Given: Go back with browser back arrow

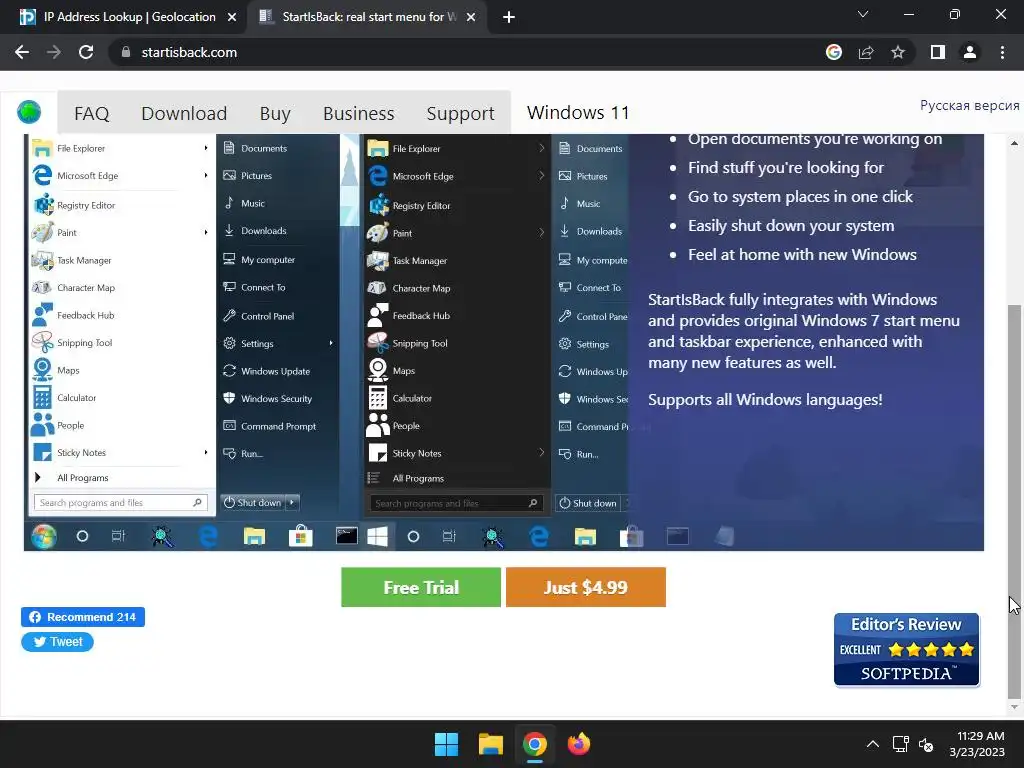Looking at the screenshot, I should click(22, 52).
